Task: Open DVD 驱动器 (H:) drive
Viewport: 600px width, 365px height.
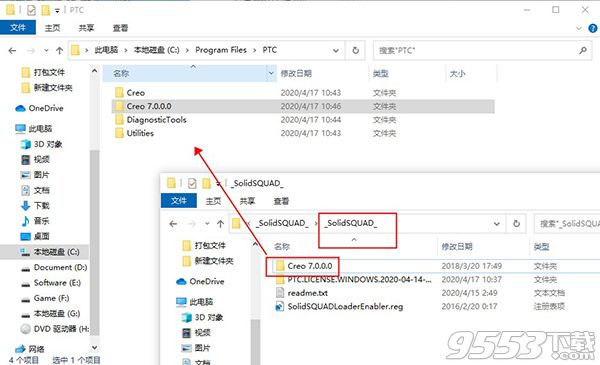Action: coord(61,329)
